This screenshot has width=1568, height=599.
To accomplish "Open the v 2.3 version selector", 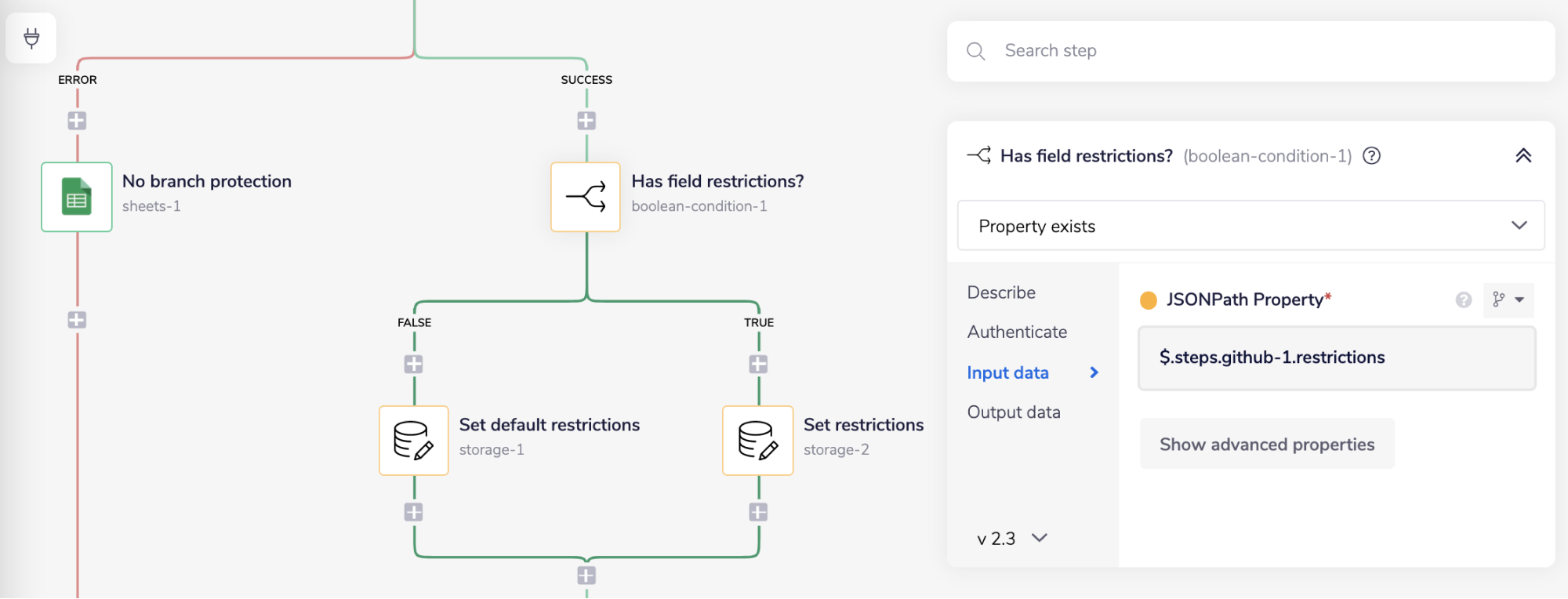I will point(1011,539).
